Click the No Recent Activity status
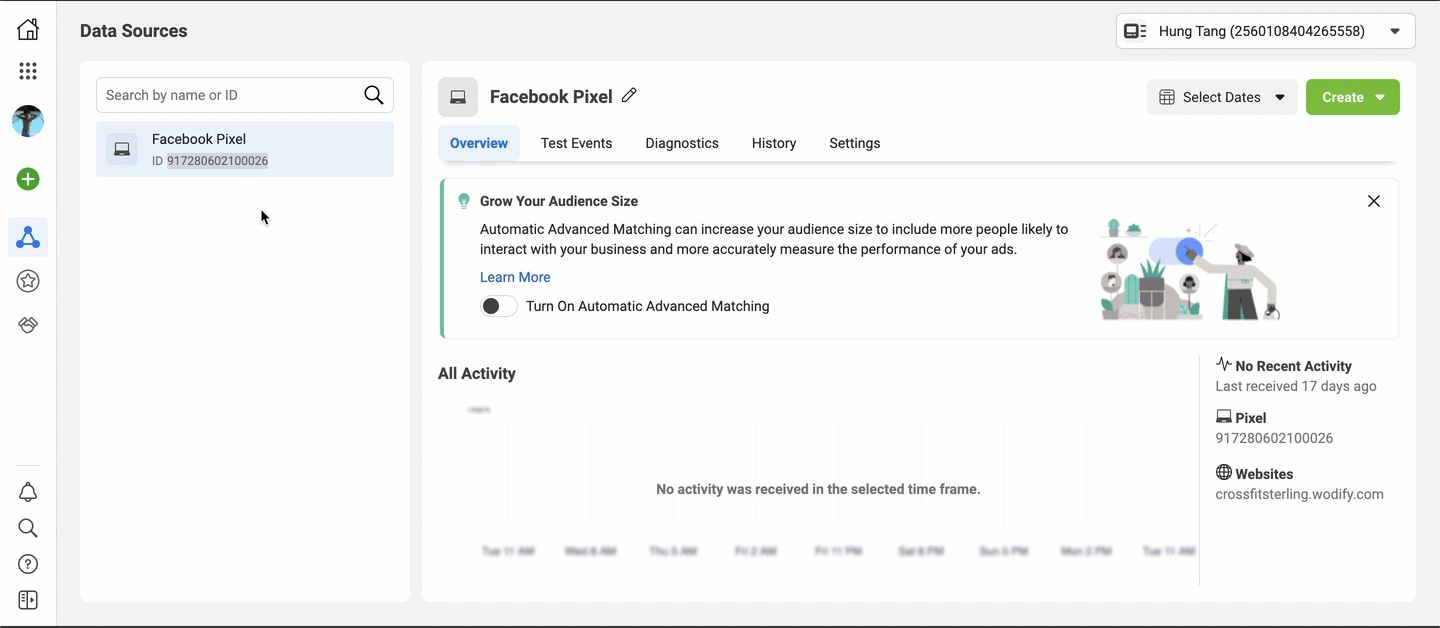The height and width of the screenshot is (628, 1440). point(1293,366)
